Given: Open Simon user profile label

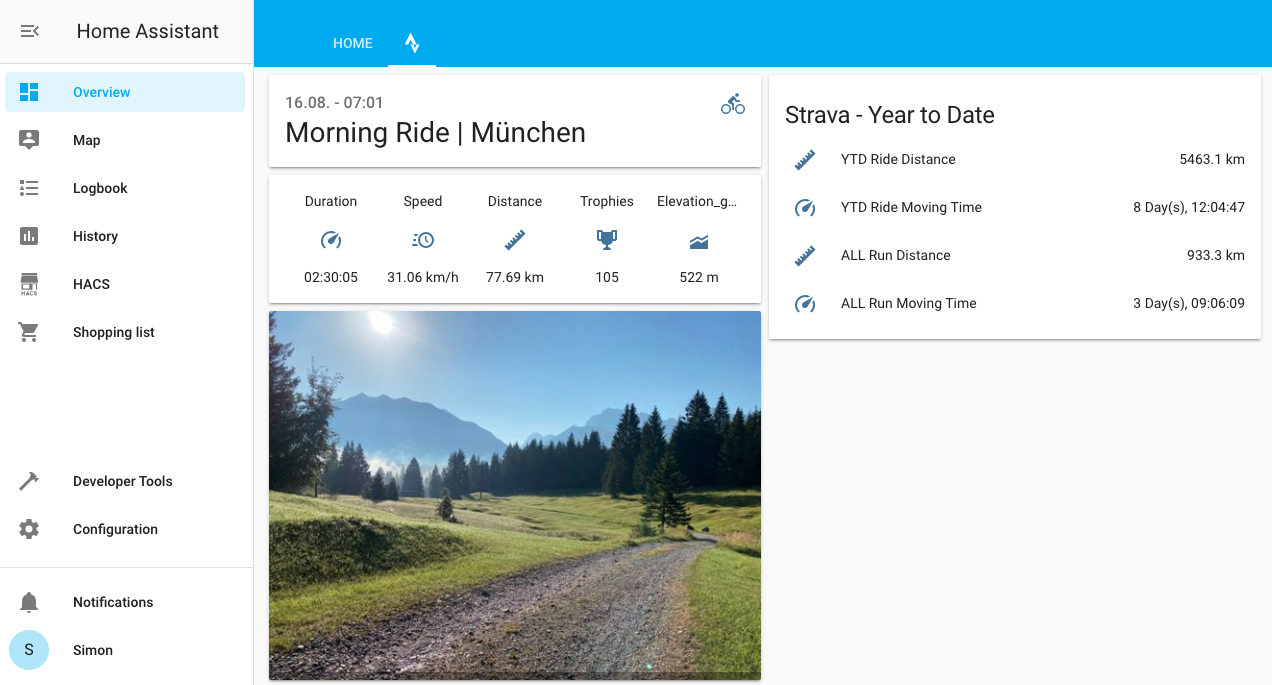Looking at the screenshot, I should pyautogui.click(x=93, y=650).
